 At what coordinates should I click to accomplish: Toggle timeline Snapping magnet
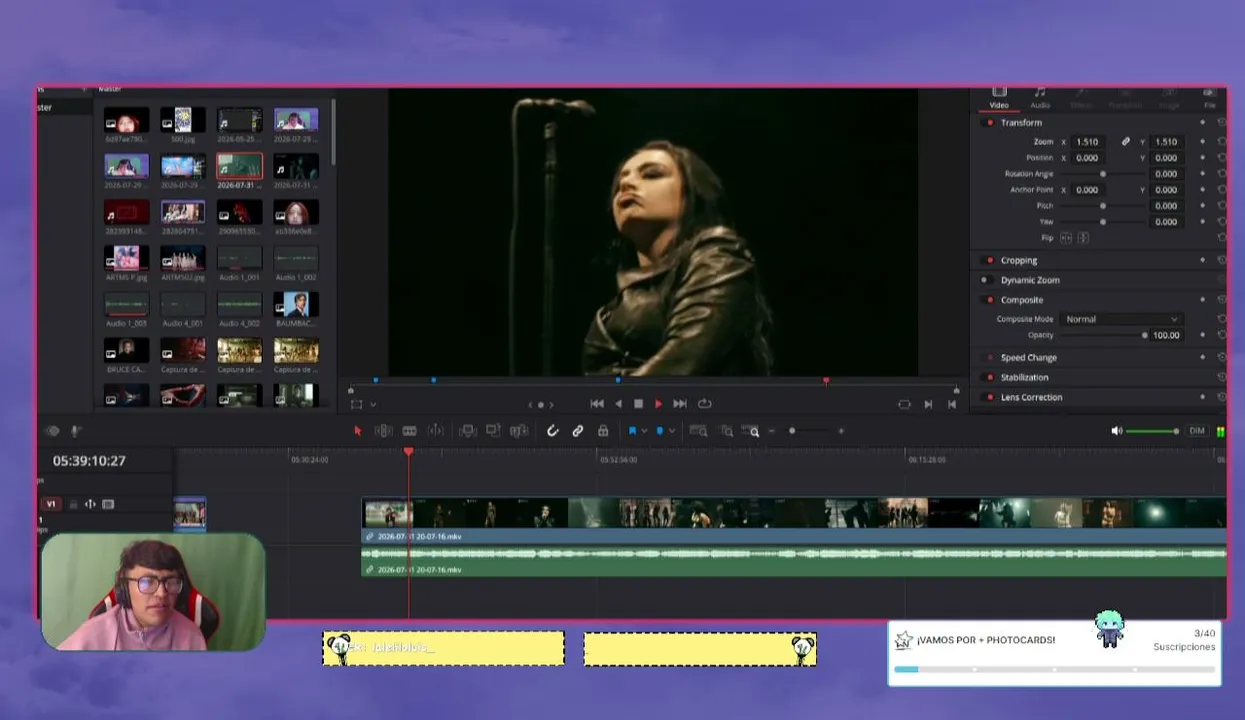click(552, 431)
